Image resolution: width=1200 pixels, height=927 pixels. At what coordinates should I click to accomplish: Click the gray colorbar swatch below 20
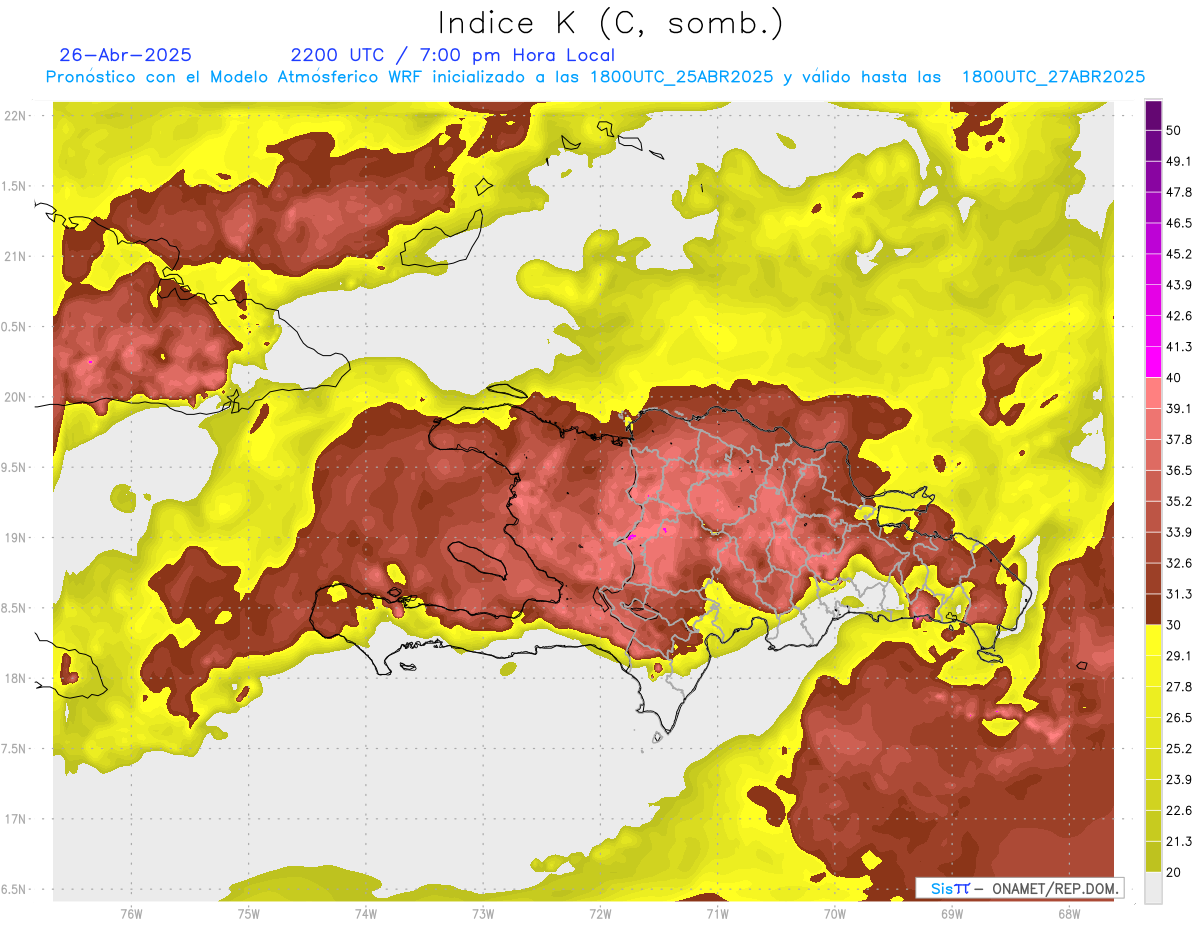point(1153,888)
